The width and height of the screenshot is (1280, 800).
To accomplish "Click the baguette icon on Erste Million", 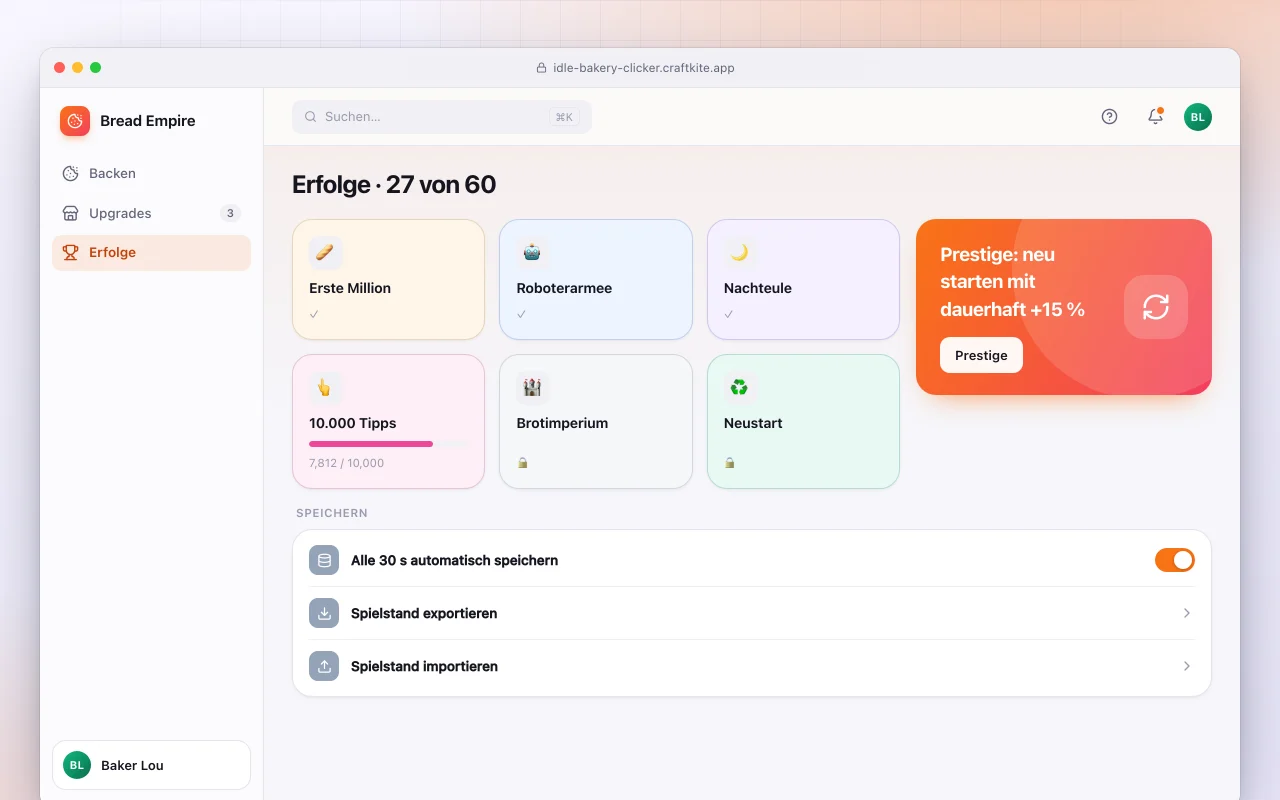I will pyautogui.click(x=325, y=253).
